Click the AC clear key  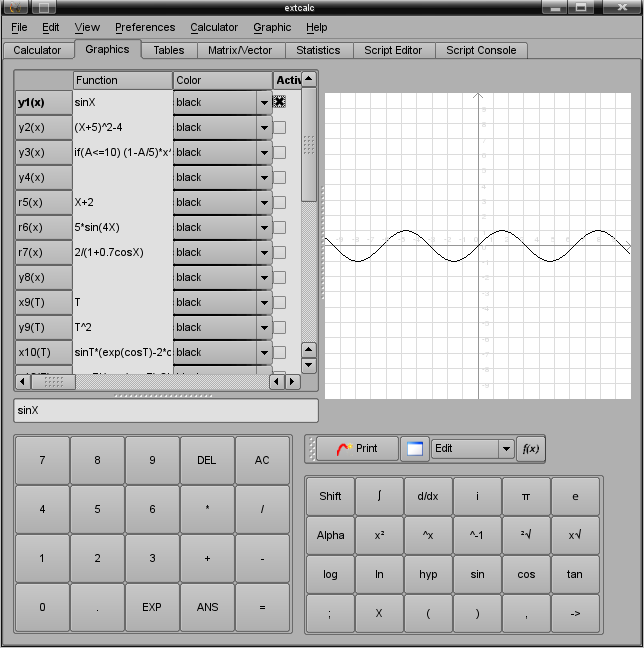[x=262, y=460]
